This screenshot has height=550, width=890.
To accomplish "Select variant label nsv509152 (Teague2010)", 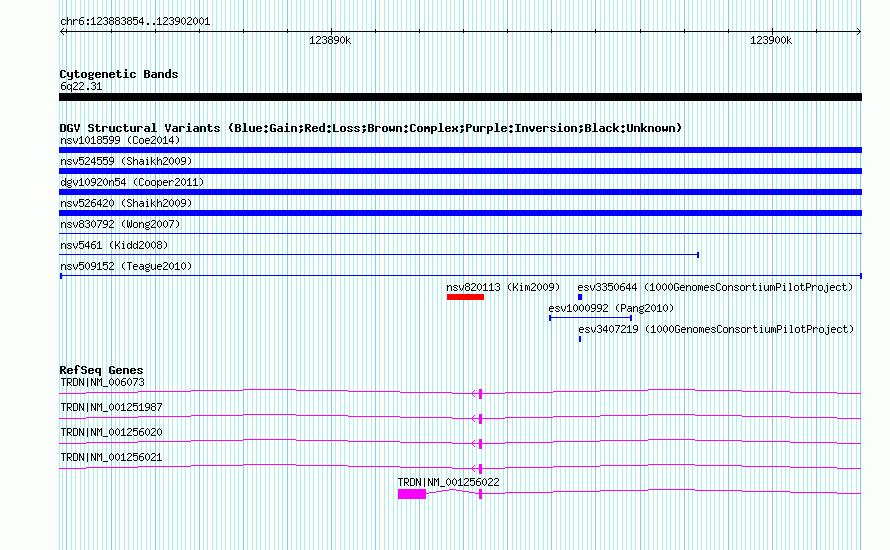I will (126, 266).
